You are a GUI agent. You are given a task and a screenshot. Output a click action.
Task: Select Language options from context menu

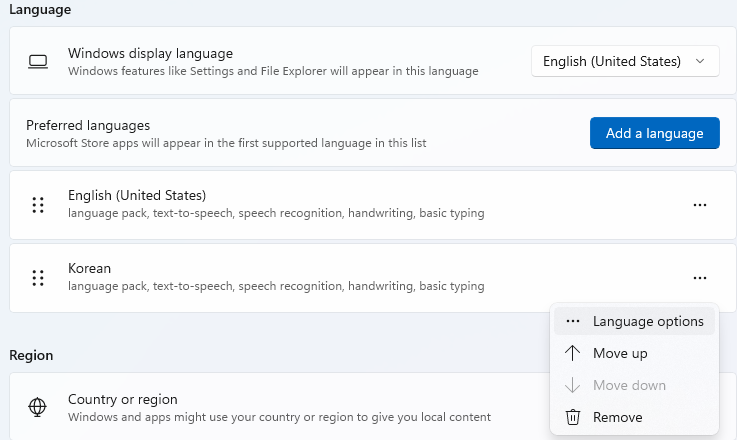(x=634, y=321)
